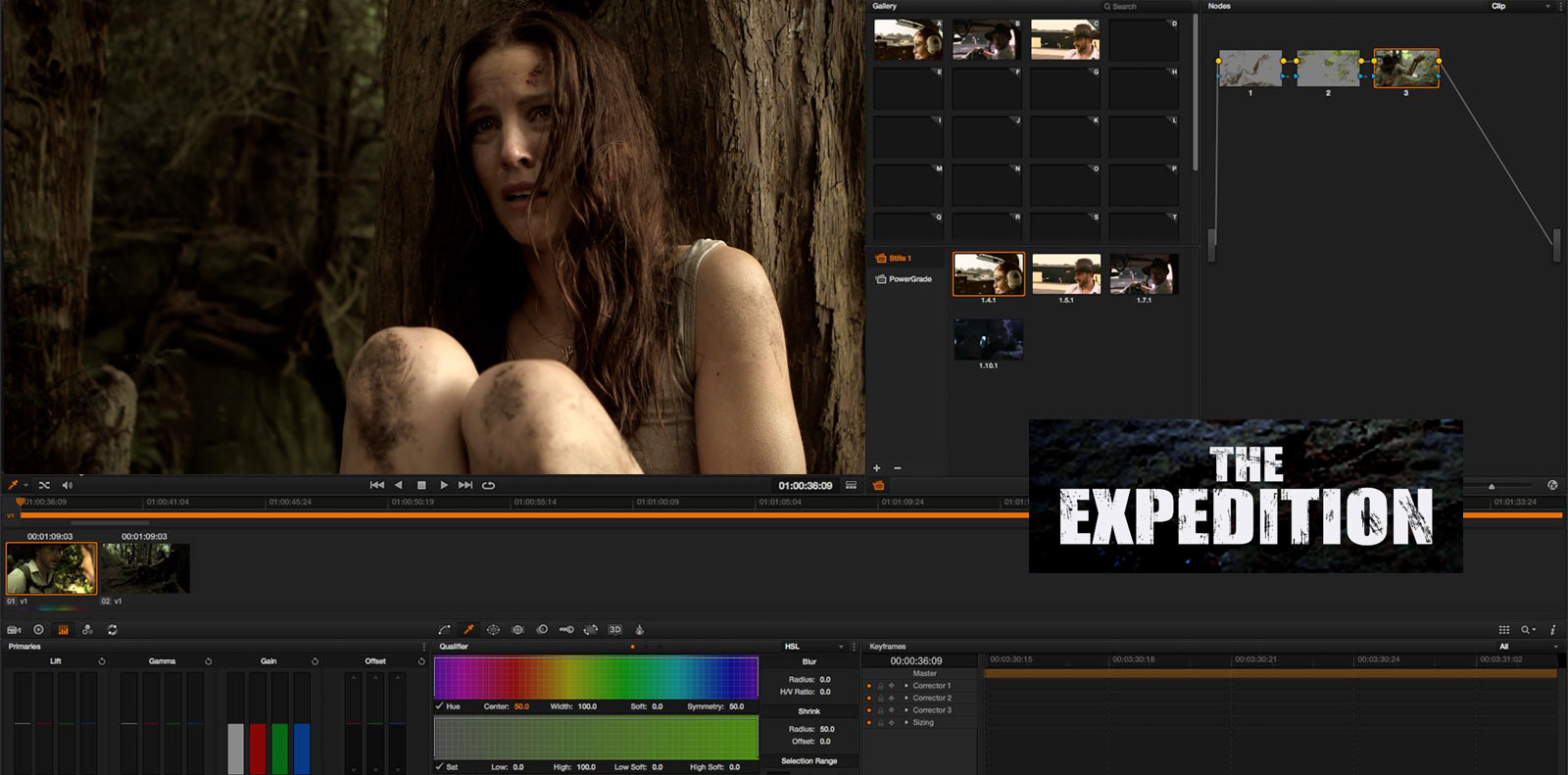Reset the Offset controls
This screenshot has height=775, width=1568.
click(421, 661)
